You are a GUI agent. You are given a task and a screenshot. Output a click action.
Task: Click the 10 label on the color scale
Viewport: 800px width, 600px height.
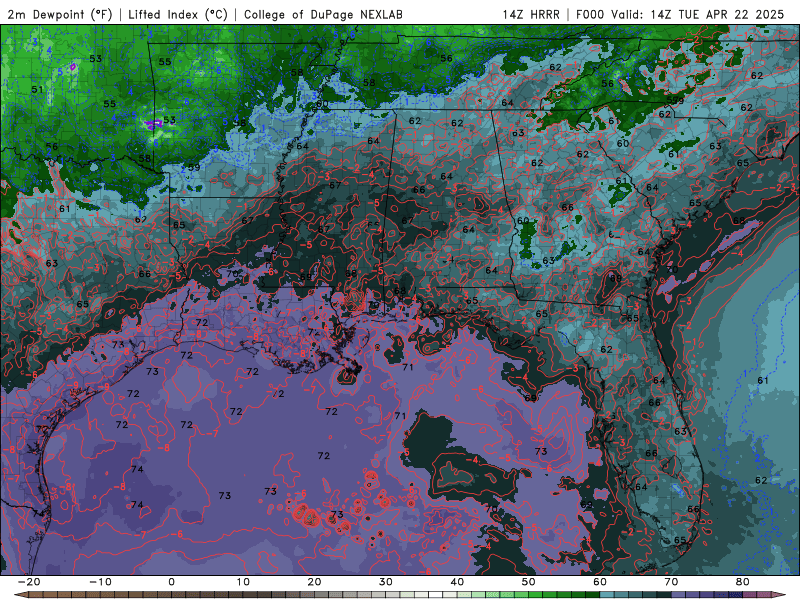[x=243, y=582]
